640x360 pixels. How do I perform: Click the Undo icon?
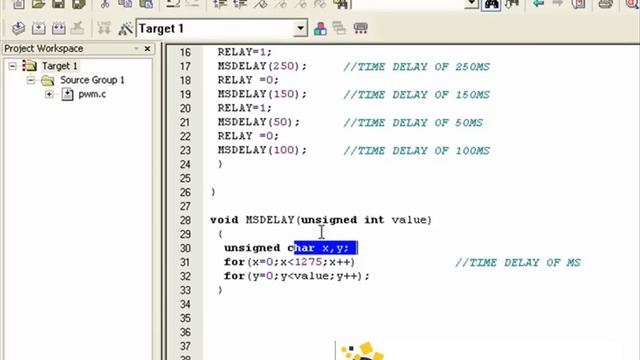click(x=172, y=4)
